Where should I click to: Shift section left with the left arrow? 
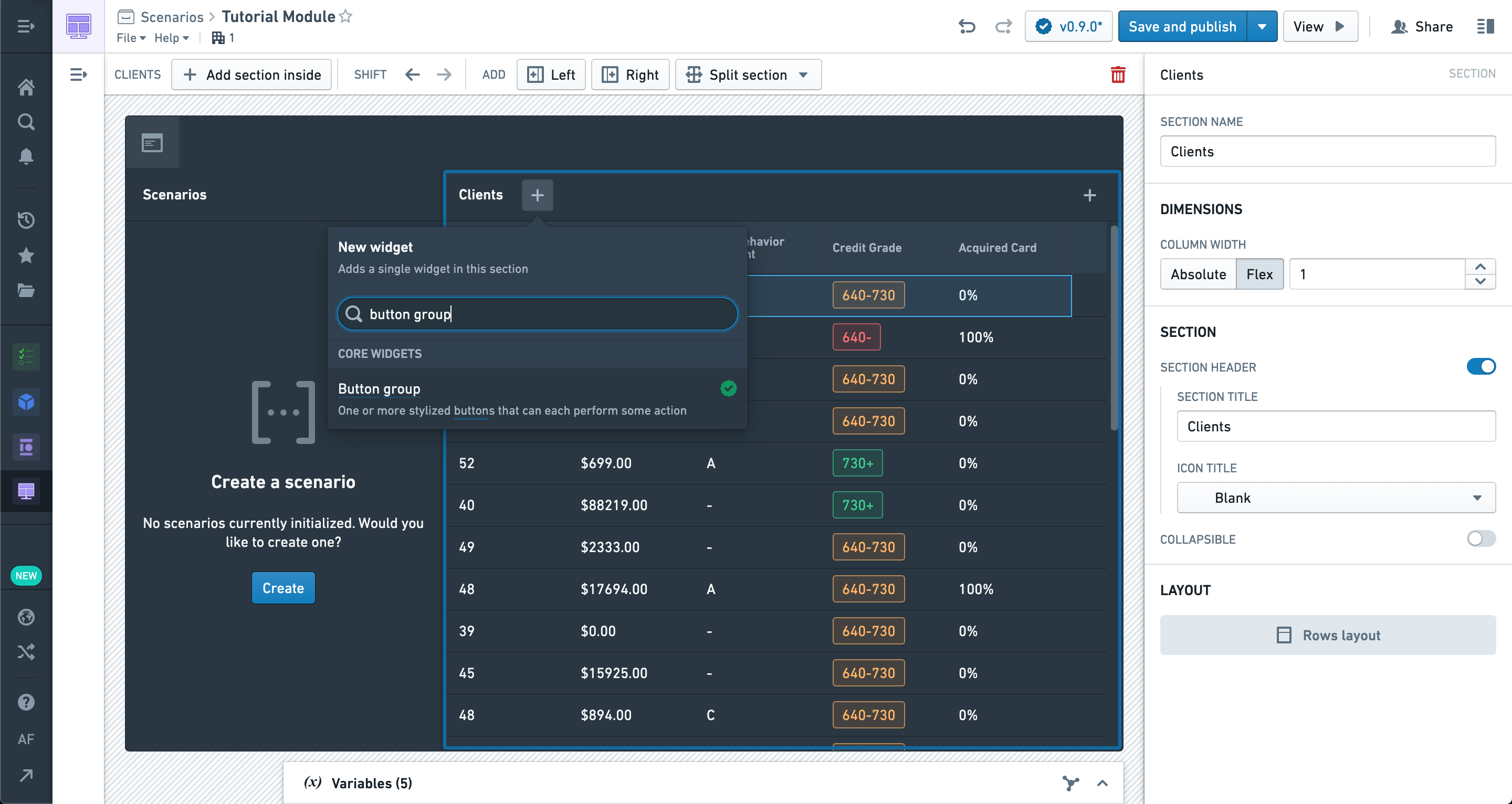(413, 75)
